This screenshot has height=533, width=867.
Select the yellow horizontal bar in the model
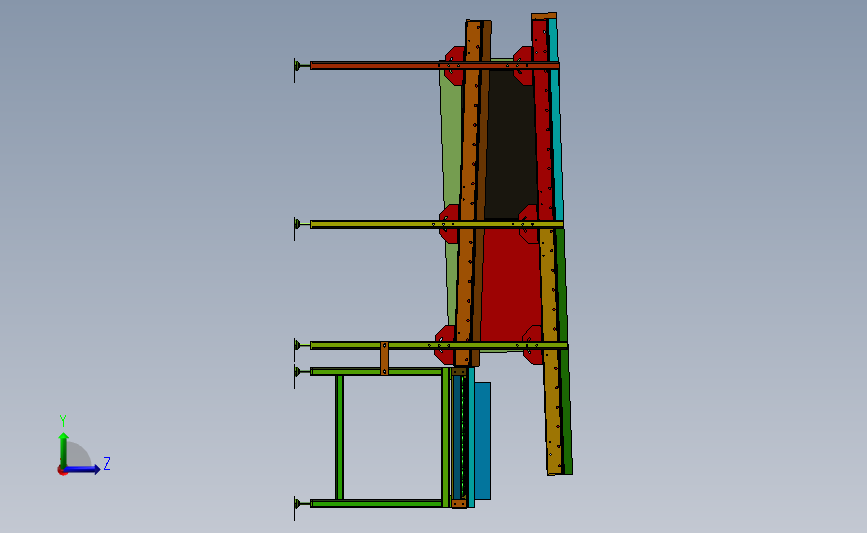coord(437,224)
